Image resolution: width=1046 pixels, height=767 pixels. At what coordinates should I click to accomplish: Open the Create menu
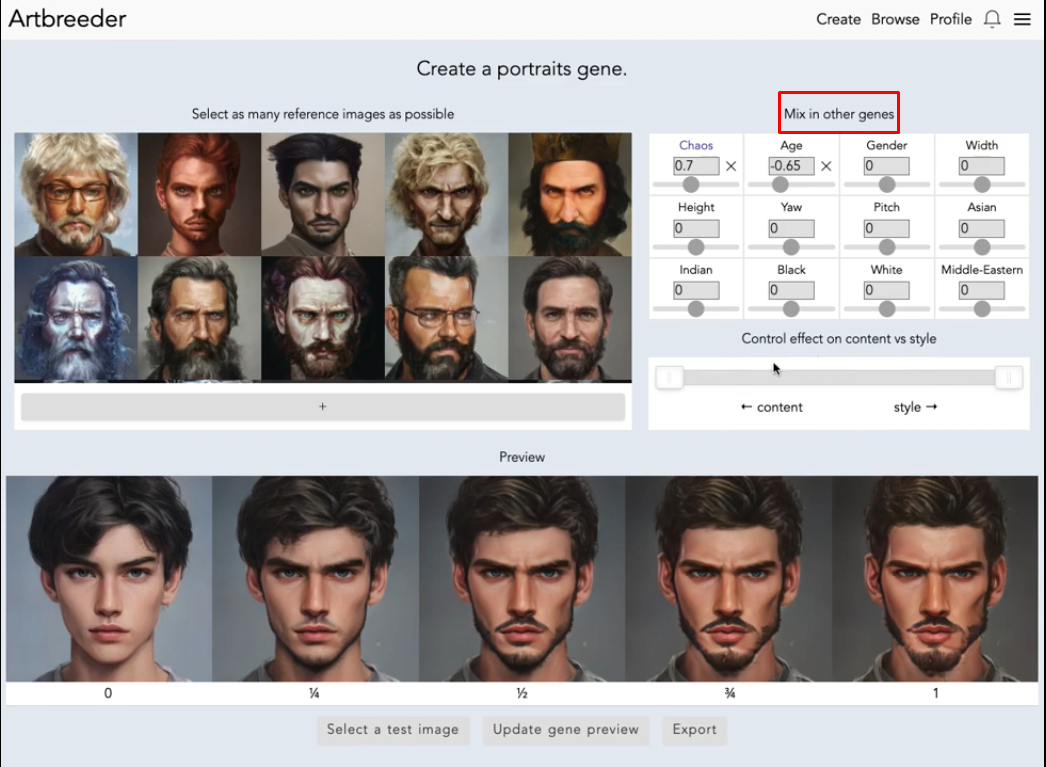838,19
